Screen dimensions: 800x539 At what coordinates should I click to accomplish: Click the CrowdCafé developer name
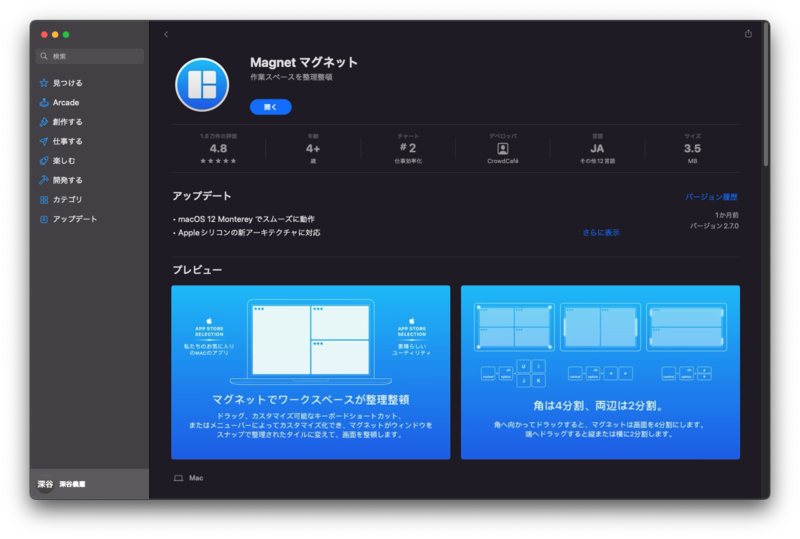[503, 161]
